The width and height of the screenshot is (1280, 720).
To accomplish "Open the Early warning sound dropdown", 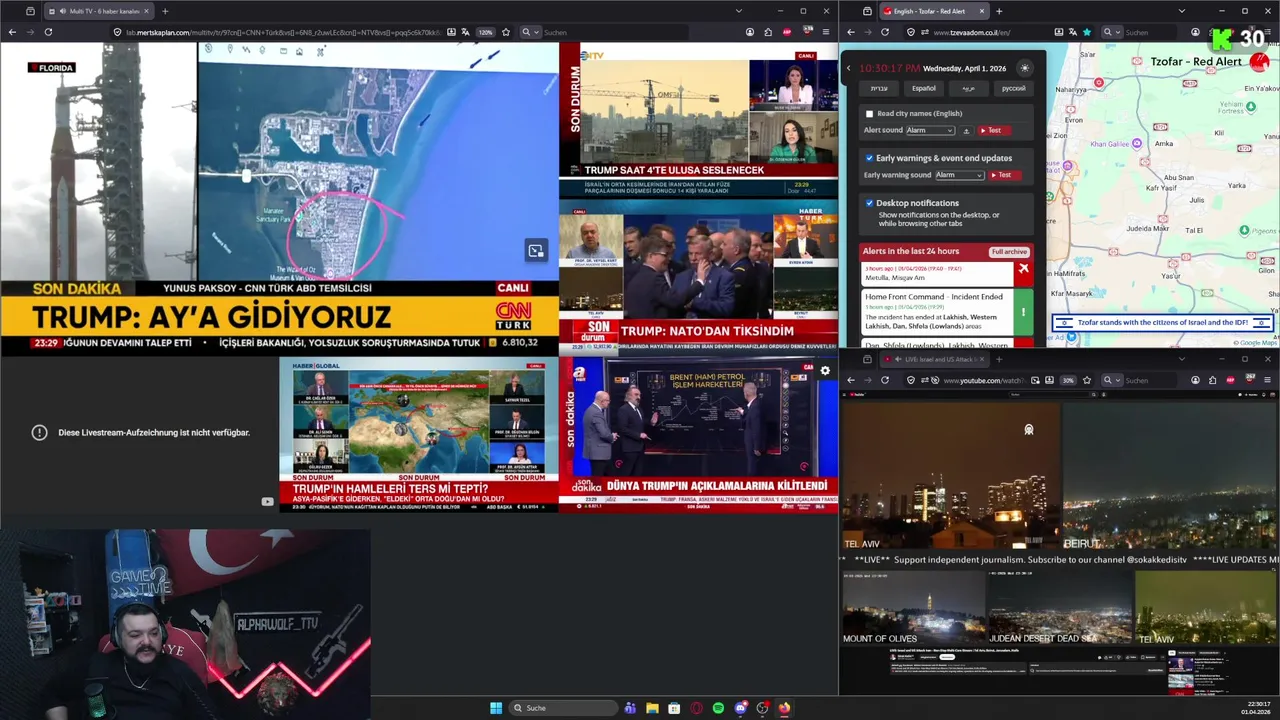I will coord(960,175).
